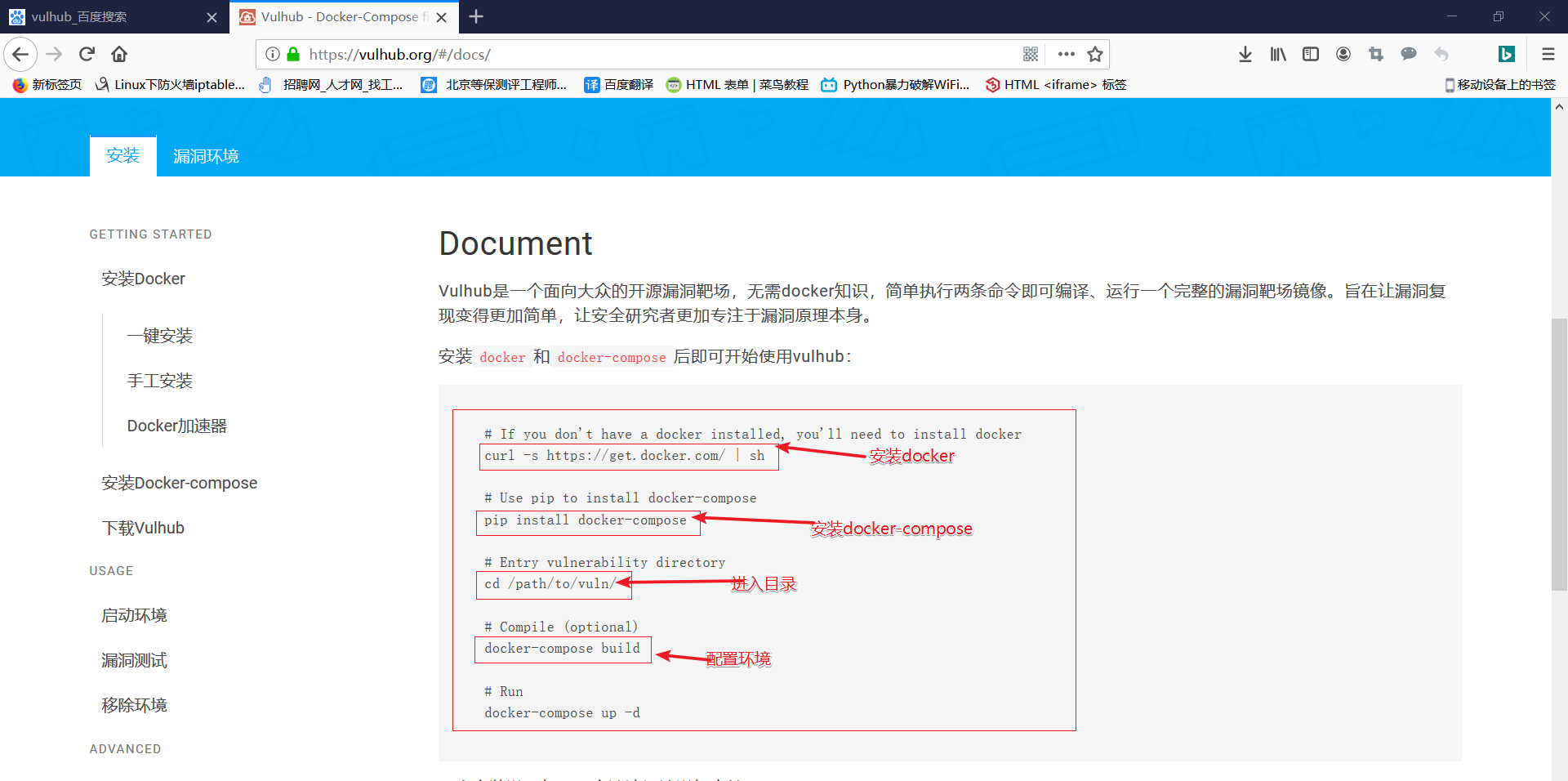This screenshot has width=1568, height=781.
Task: Select the Vulhub - Docker-Compose tab
Action: [343, 17]
